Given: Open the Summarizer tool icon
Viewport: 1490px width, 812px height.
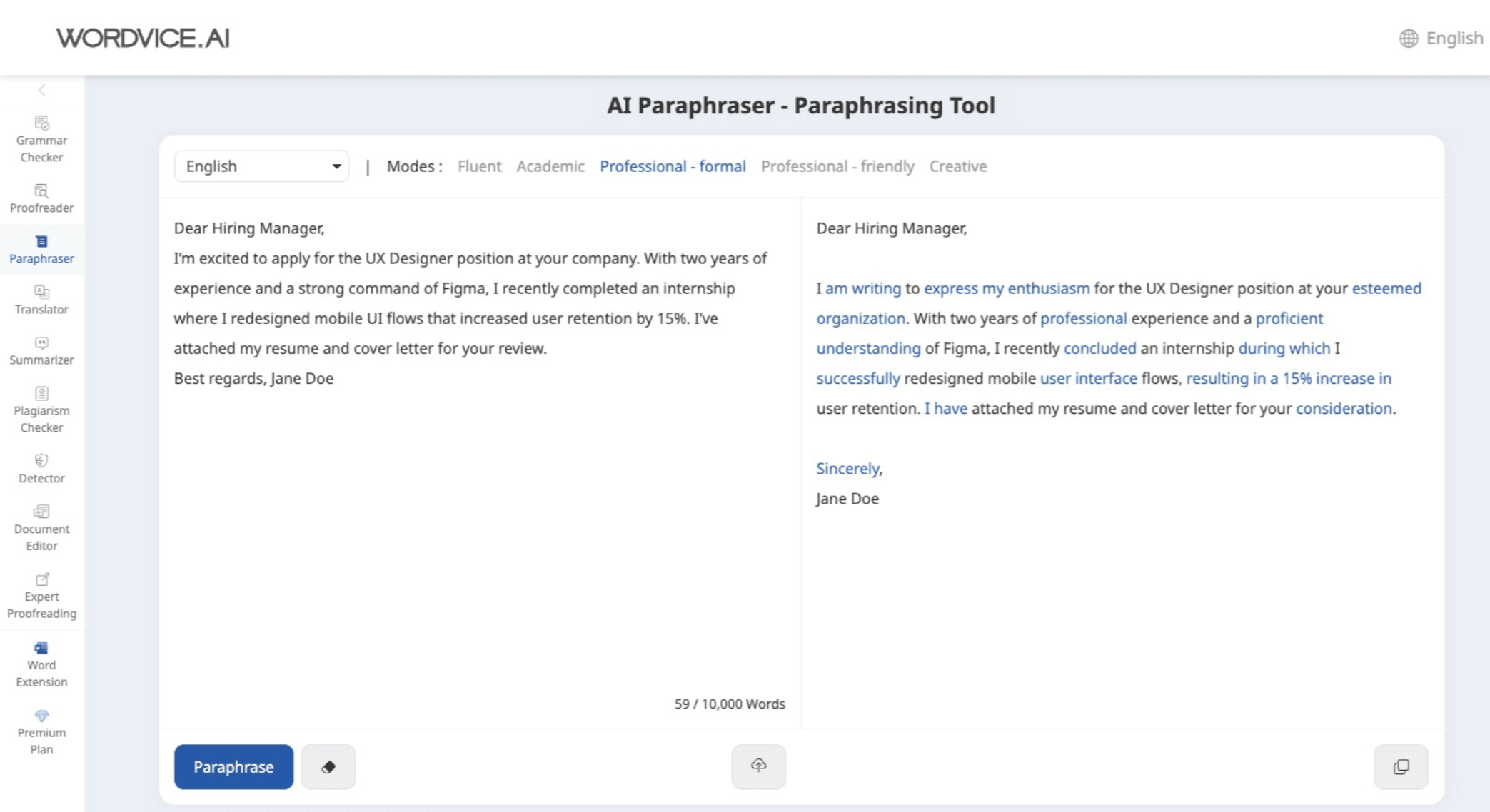Looking at the screenshot, I should (41, 343).
